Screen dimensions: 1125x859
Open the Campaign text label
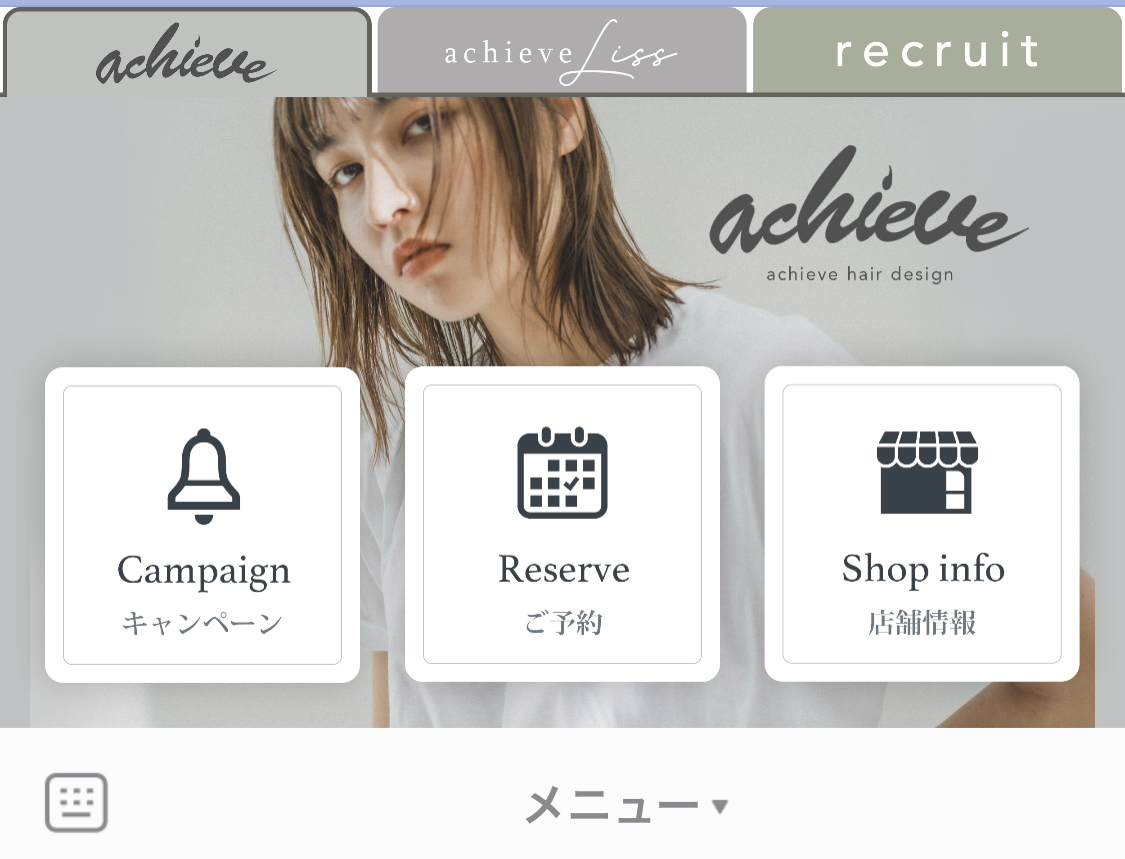tap(204, 572)
